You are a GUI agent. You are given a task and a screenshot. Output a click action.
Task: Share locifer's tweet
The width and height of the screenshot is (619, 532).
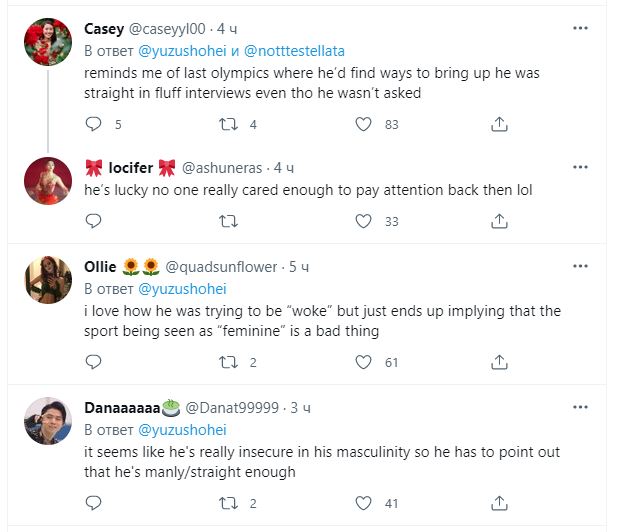[x=499, y=221]
